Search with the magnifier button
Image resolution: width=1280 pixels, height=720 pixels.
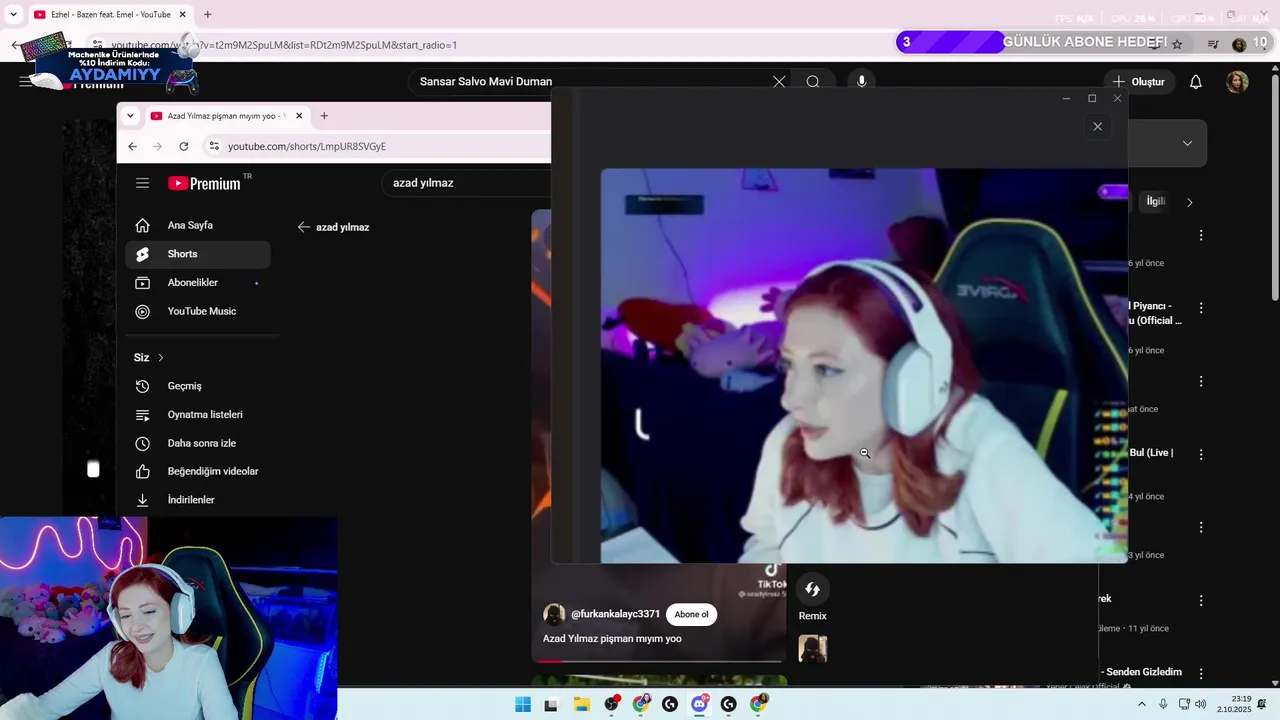click(x=813, y=82)
